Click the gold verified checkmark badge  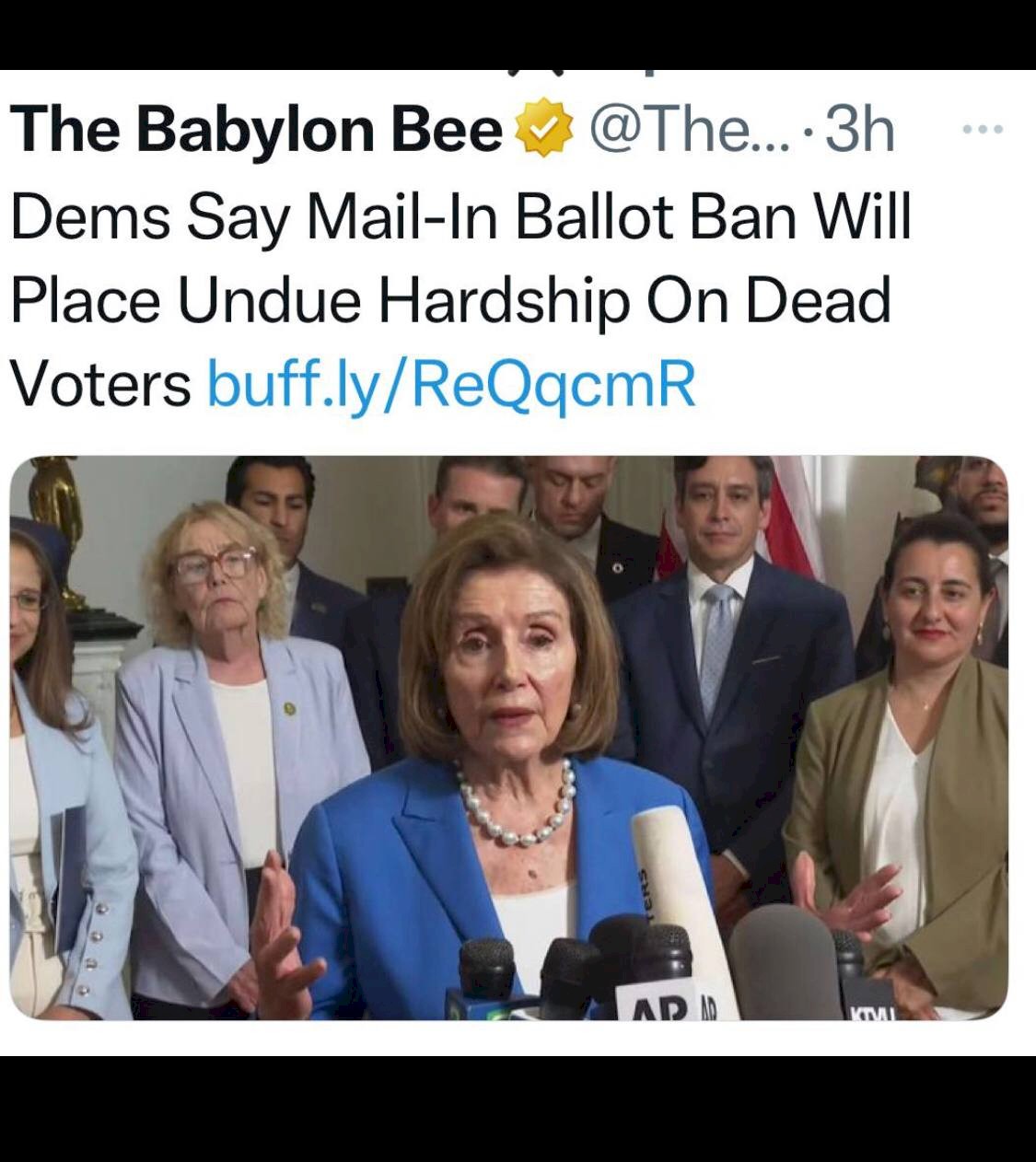pos(543,128)
